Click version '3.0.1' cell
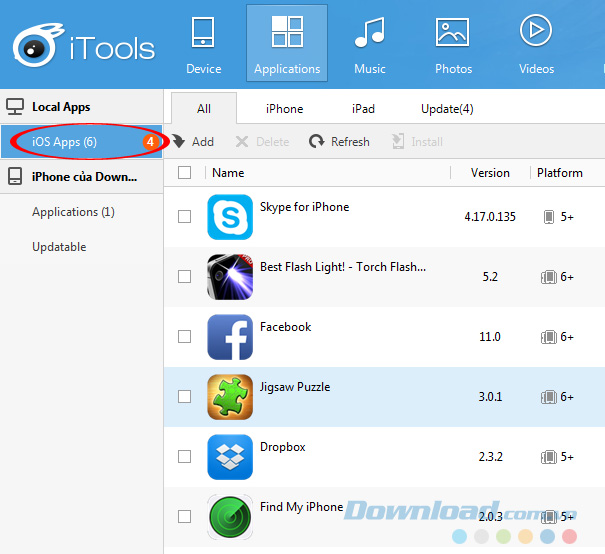The width and height of the screenshot is (605, 554). point(490,397)
